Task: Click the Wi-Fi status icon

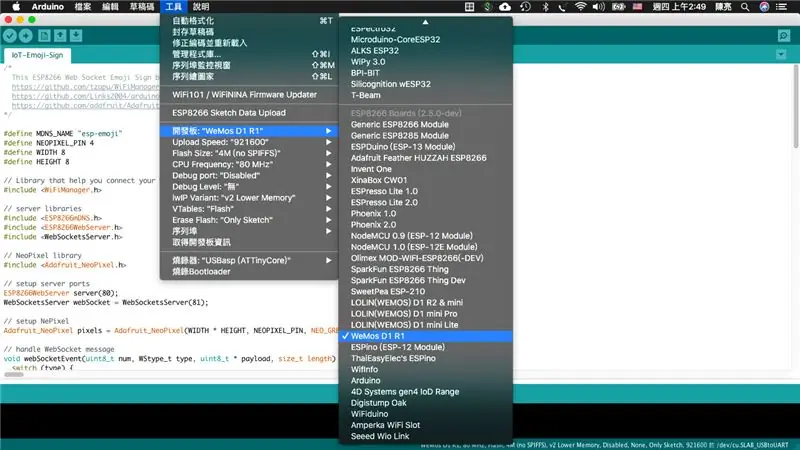Action: [x=580, y=7]
